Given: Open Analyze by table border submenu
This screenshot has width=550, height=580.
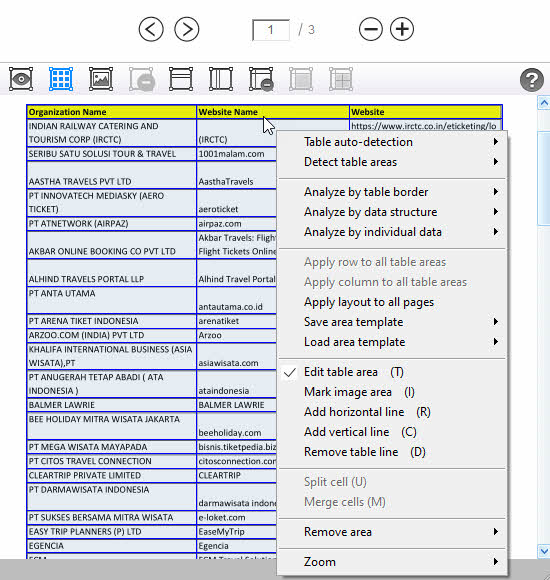Looking at the screenshot, I should (392, 192).
